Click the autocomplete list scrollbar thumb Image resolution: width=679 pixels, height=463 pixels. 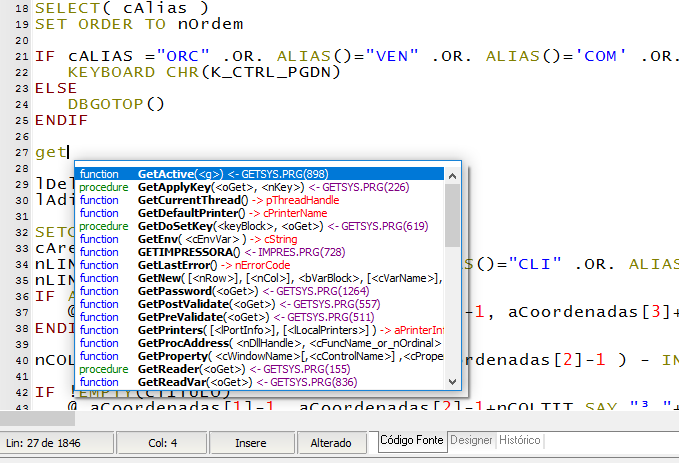coord(453,210)
